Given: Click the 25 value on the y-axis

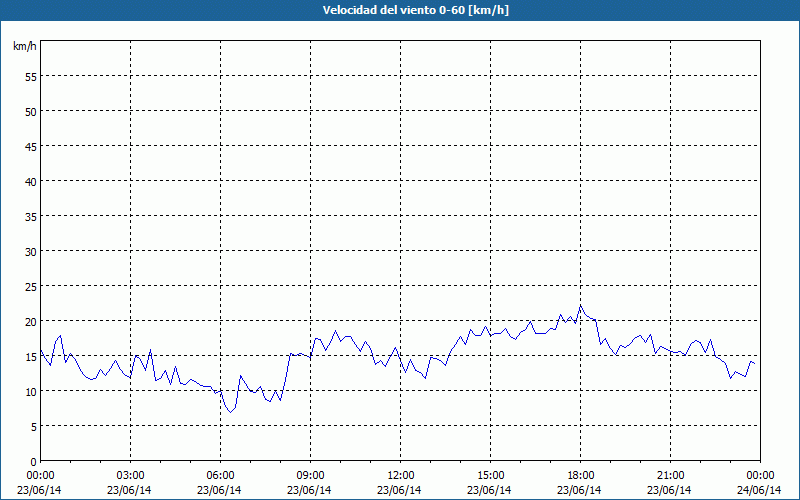Looking at the screenshot, I should [31, 287].
